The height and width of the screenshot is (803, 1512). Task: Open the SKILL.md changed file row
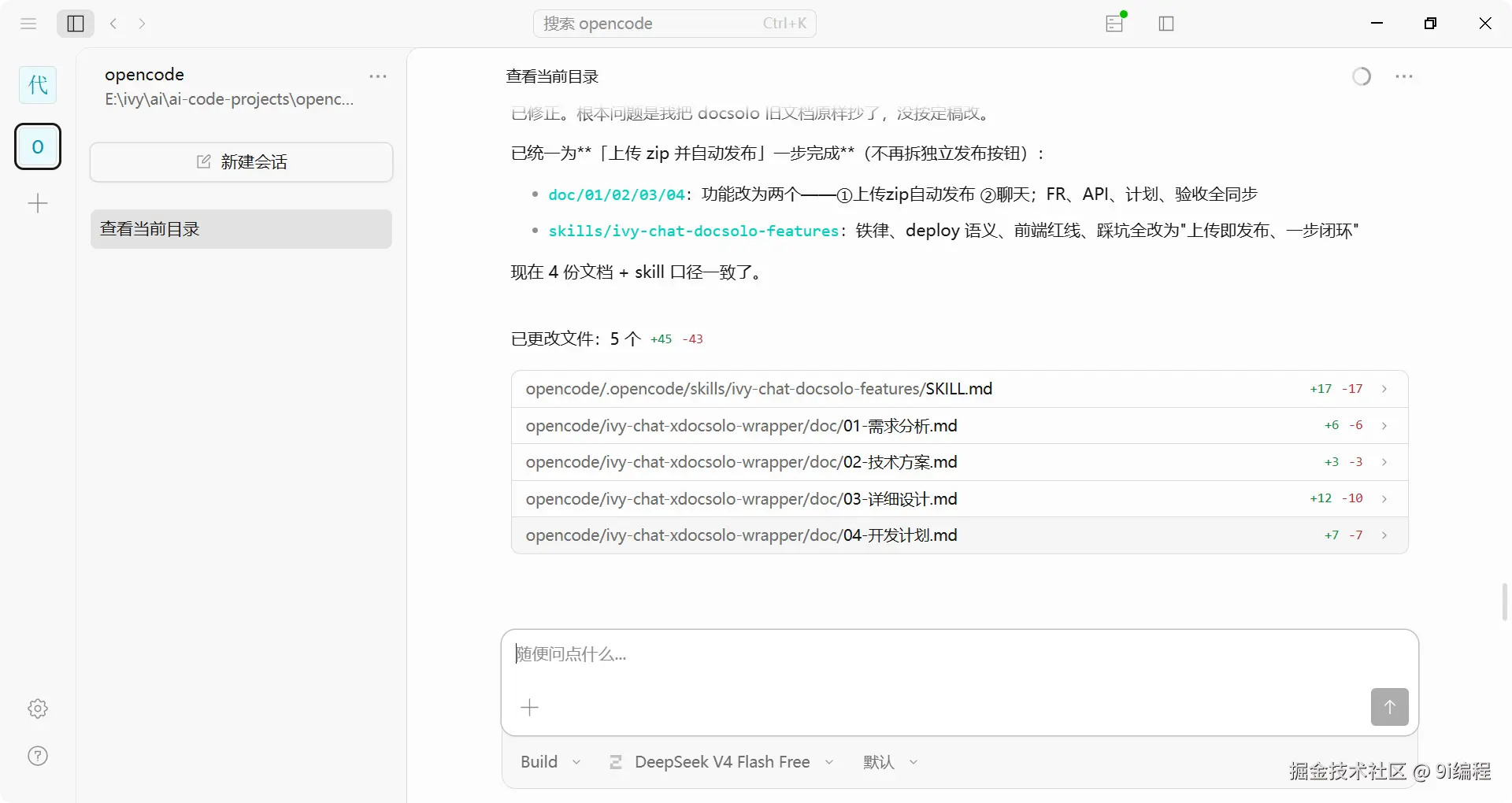[x=959, y=389]
